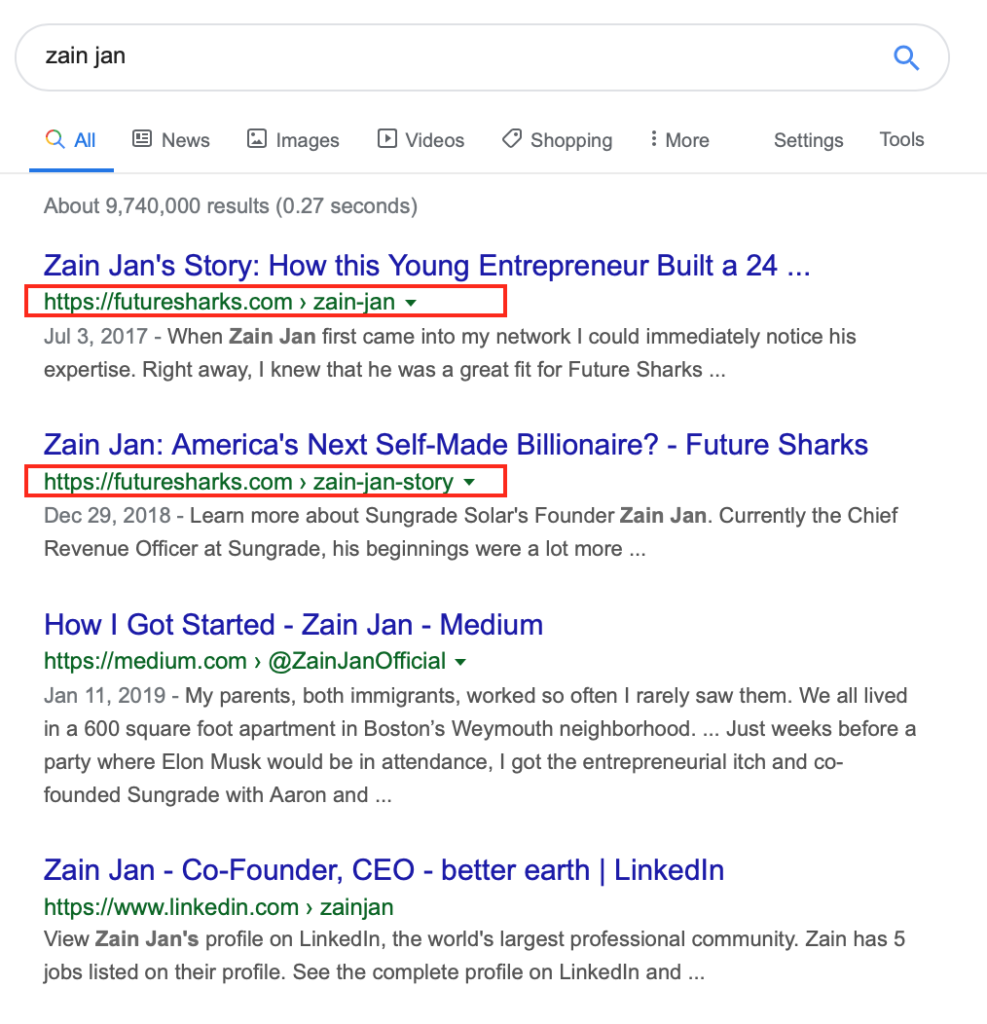Screen dimensions: 987x1024
Task: Click the Videos tab play icon
Action: pyautogui.click(x=387, y=138)
